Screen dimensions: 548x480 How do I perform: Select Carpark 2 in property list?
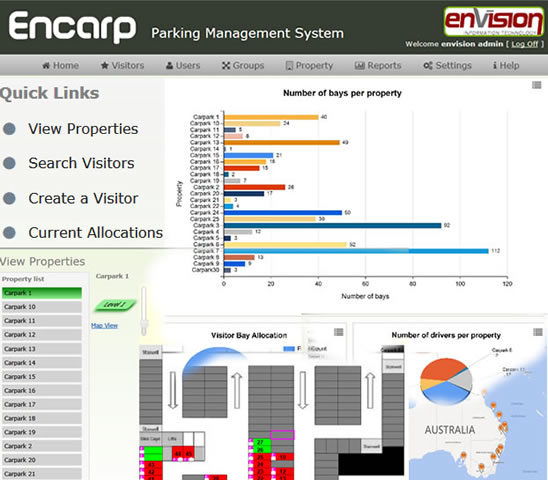[42, 446]
